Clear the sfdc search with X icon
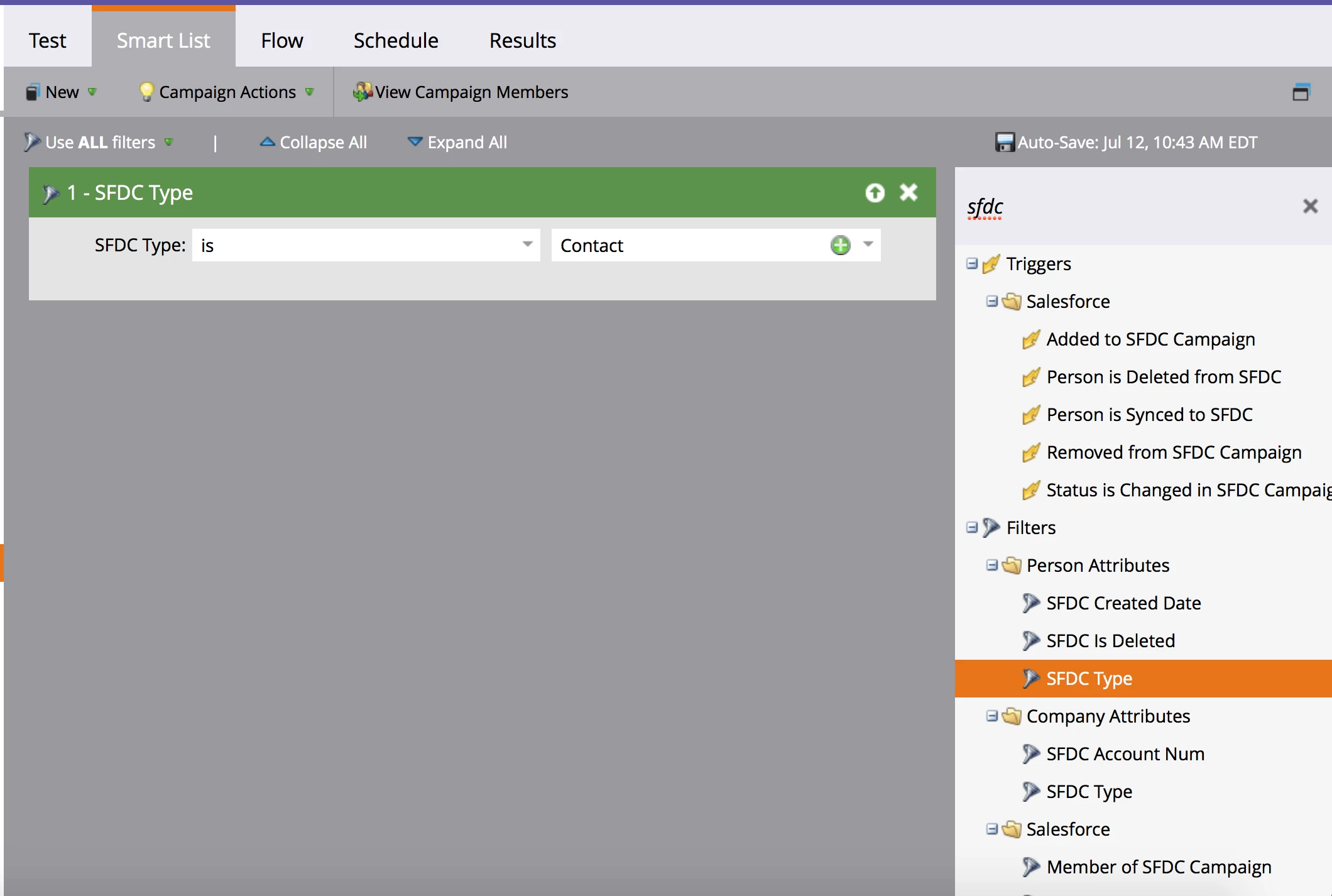 [1310, 206]
